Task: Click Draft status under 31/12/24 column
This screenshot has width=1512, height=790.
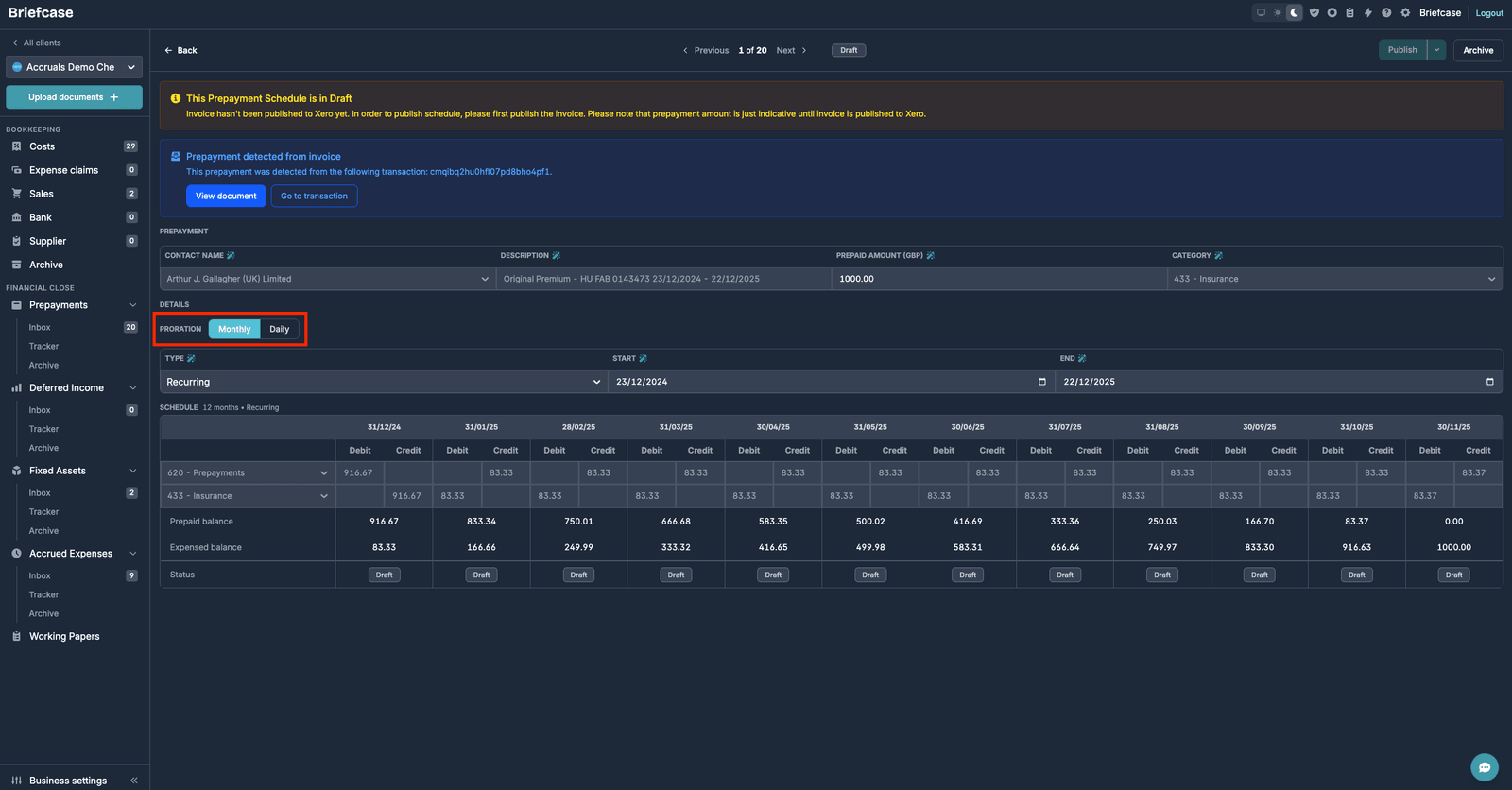Action: [384, 575]
